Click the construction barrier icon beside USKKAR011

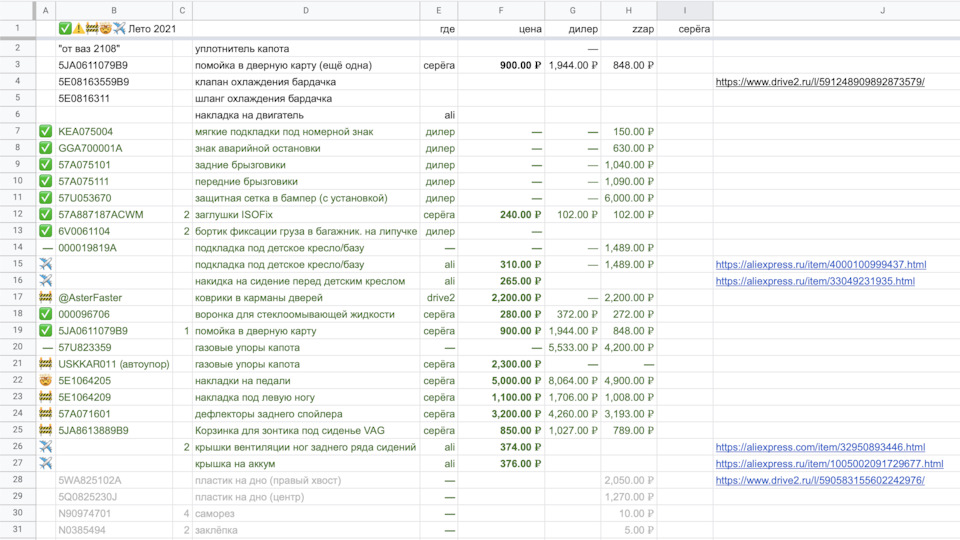pos(46,364)
